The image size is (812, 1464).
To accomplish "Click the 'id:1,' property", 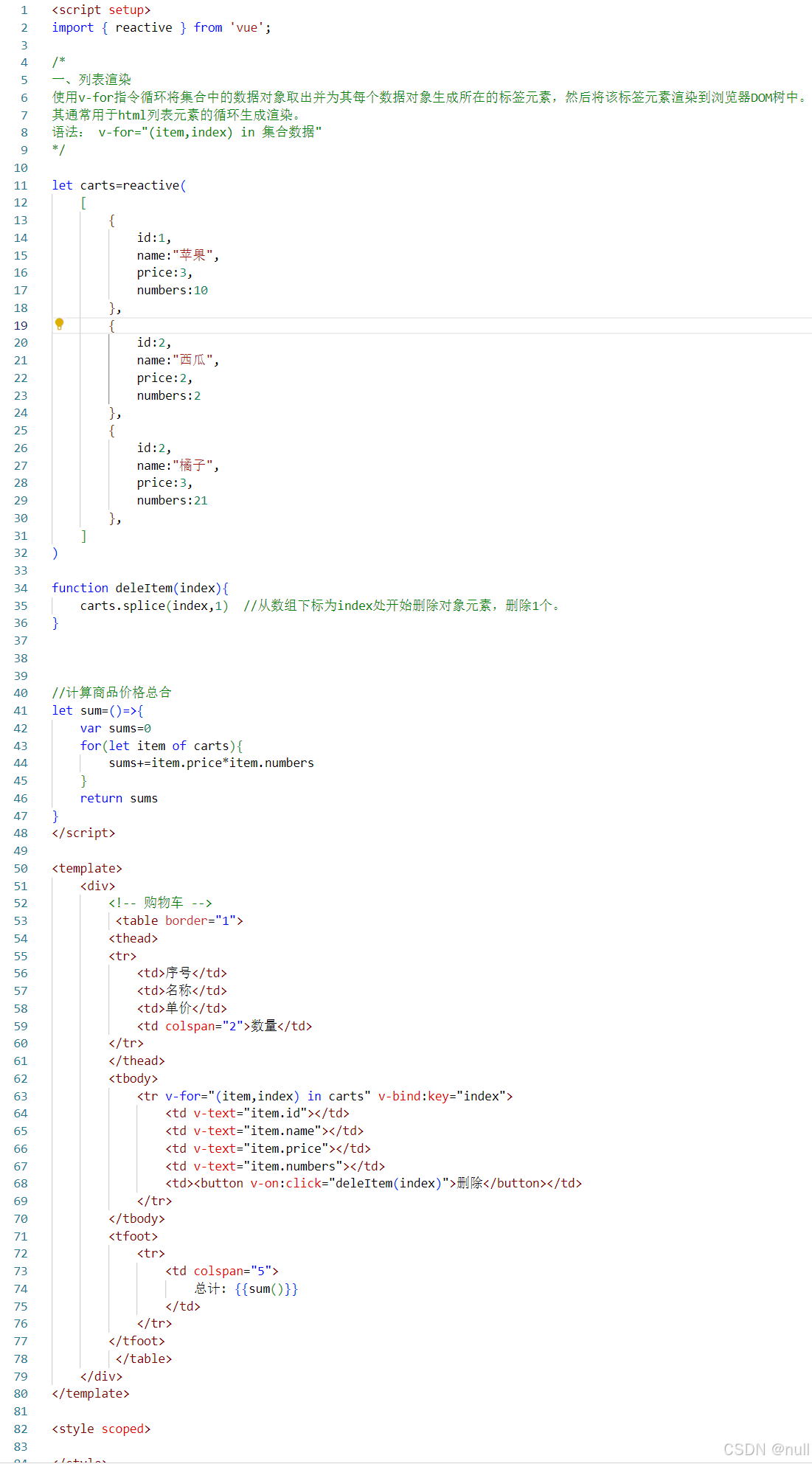I will (x=154, y=237).
